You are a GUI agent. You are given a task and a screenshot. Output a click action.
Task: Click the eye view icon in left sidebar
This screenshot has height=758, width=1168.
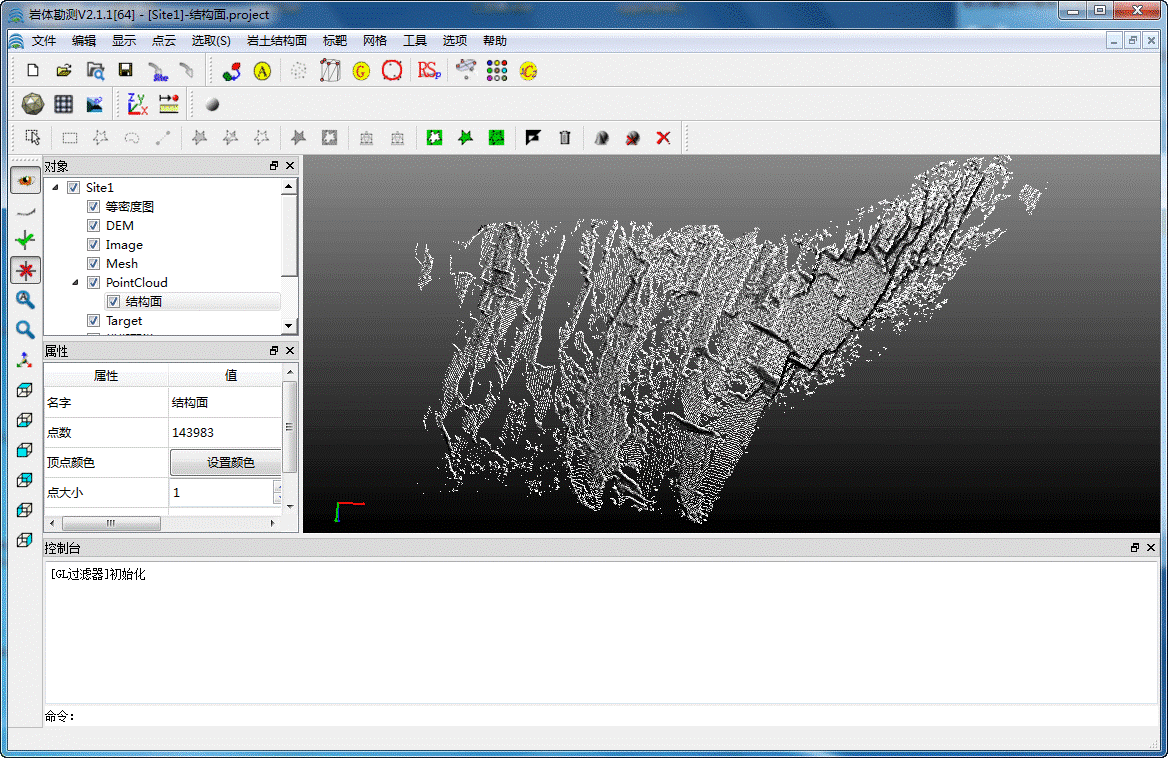(x=25, y=180)
